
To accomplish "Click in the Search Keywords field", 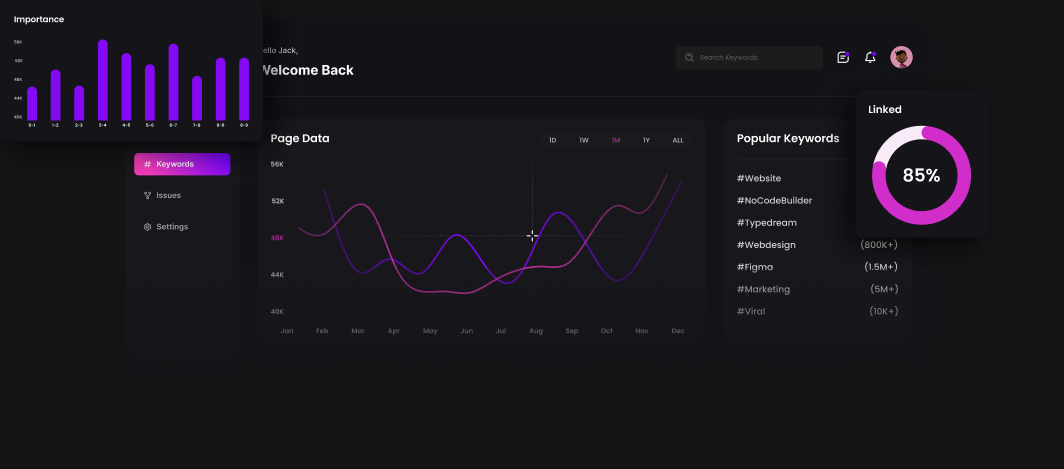I will click(755, 58).
